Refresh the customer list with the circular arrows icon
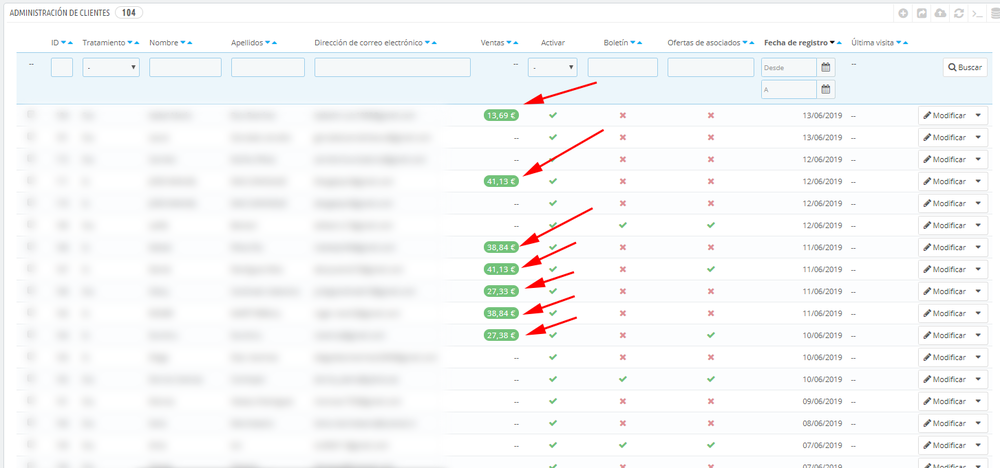 958,13
